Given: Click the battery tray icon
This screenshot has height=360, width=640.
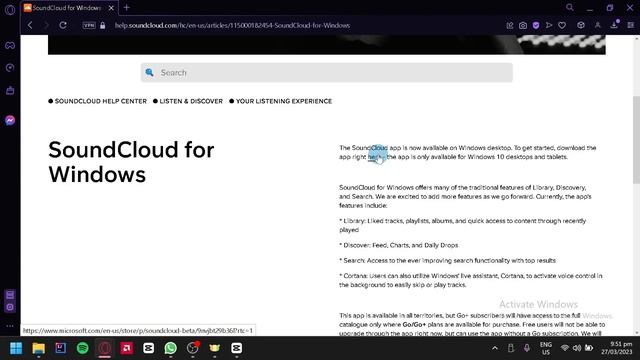Looking at the screenshot, I should coord(589,348).
